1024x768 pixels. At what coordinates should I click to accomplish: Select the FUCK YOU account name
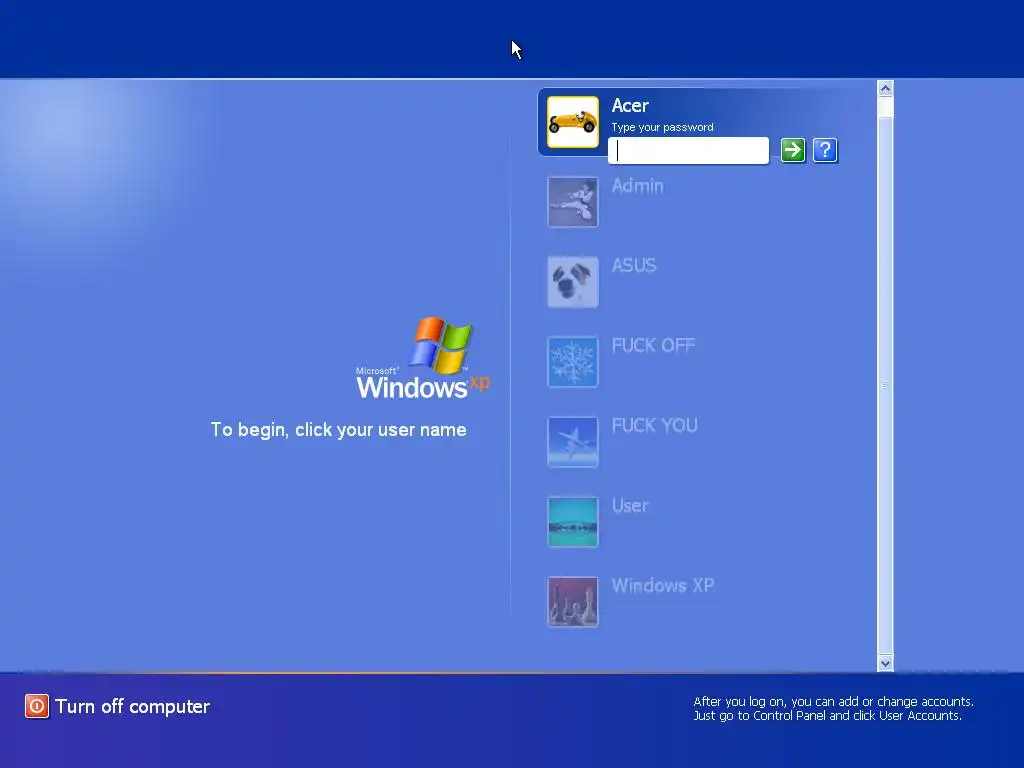654,426
